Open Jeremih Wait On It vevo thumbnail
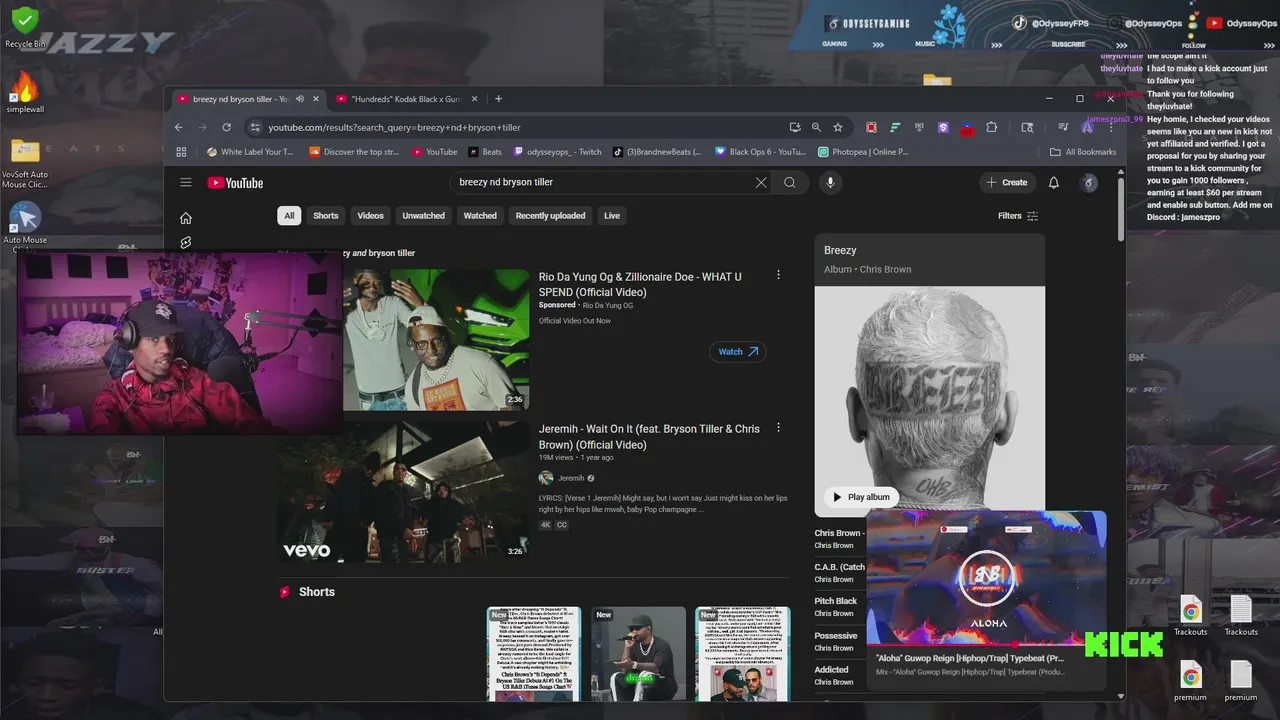 coord(403,492)
